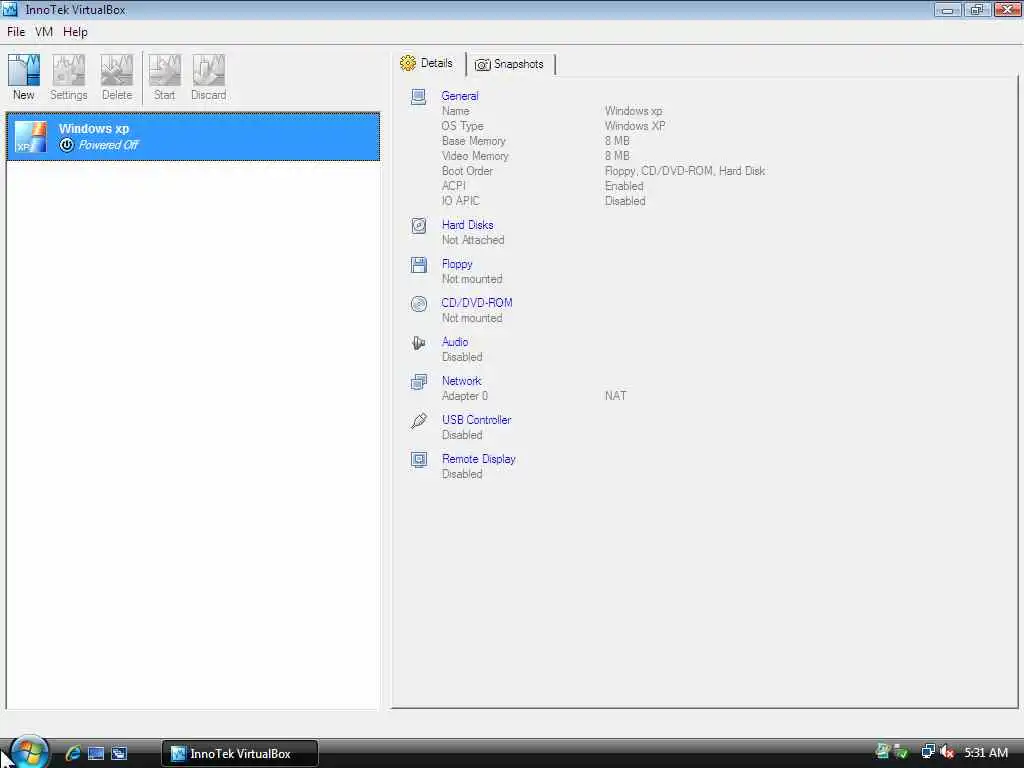Open the Network settings link

click(461, 381)
